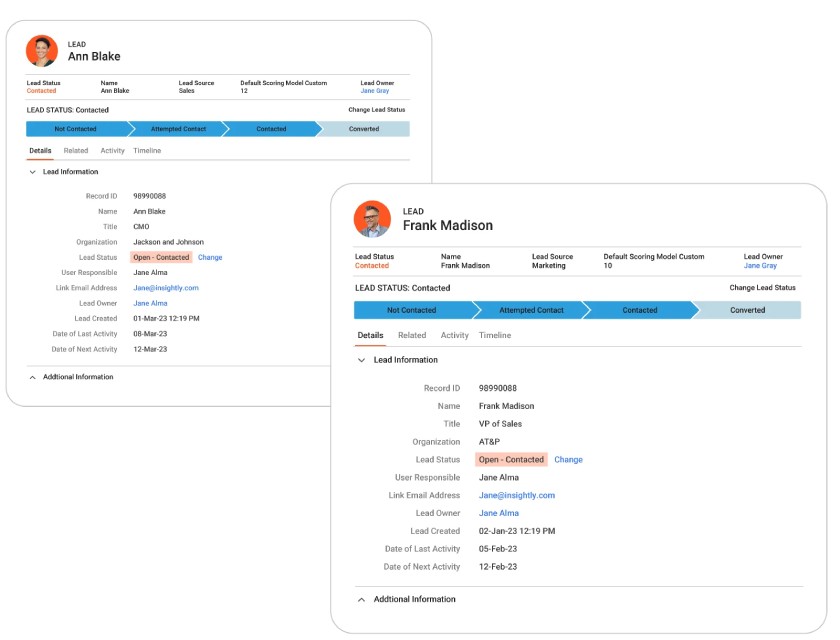This screenshot has width=840, height=640.
Task: Open Related tab in Ann Blake card
Action: tap(76, 150)
